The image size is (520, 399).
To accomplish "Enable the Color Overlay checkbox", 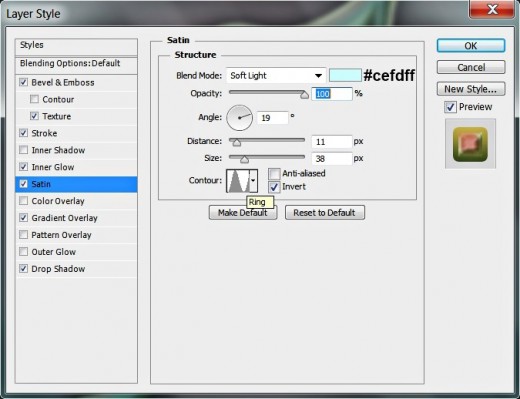I will (23, 201).
